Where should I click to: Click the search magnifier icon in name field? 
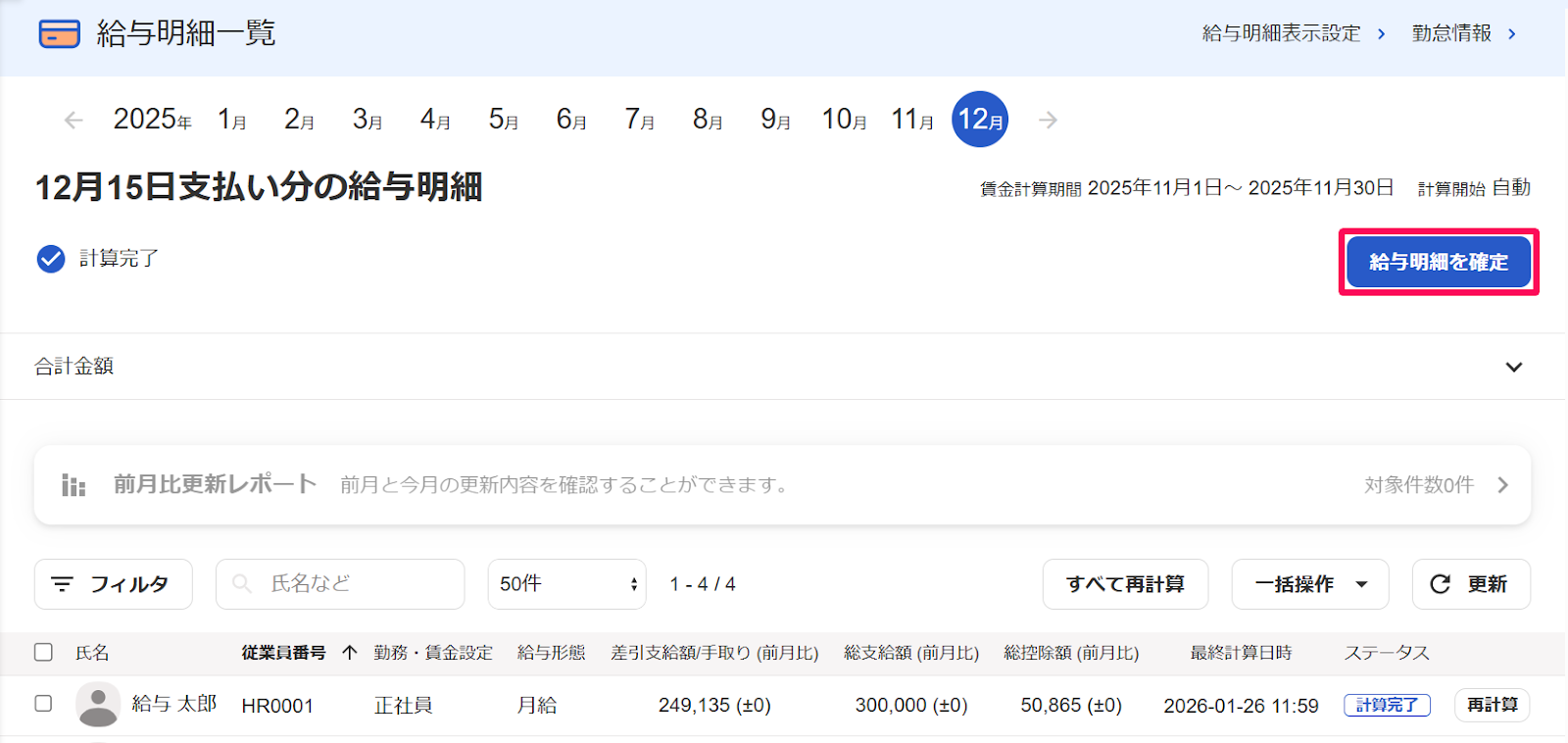[x=241, y=584]
